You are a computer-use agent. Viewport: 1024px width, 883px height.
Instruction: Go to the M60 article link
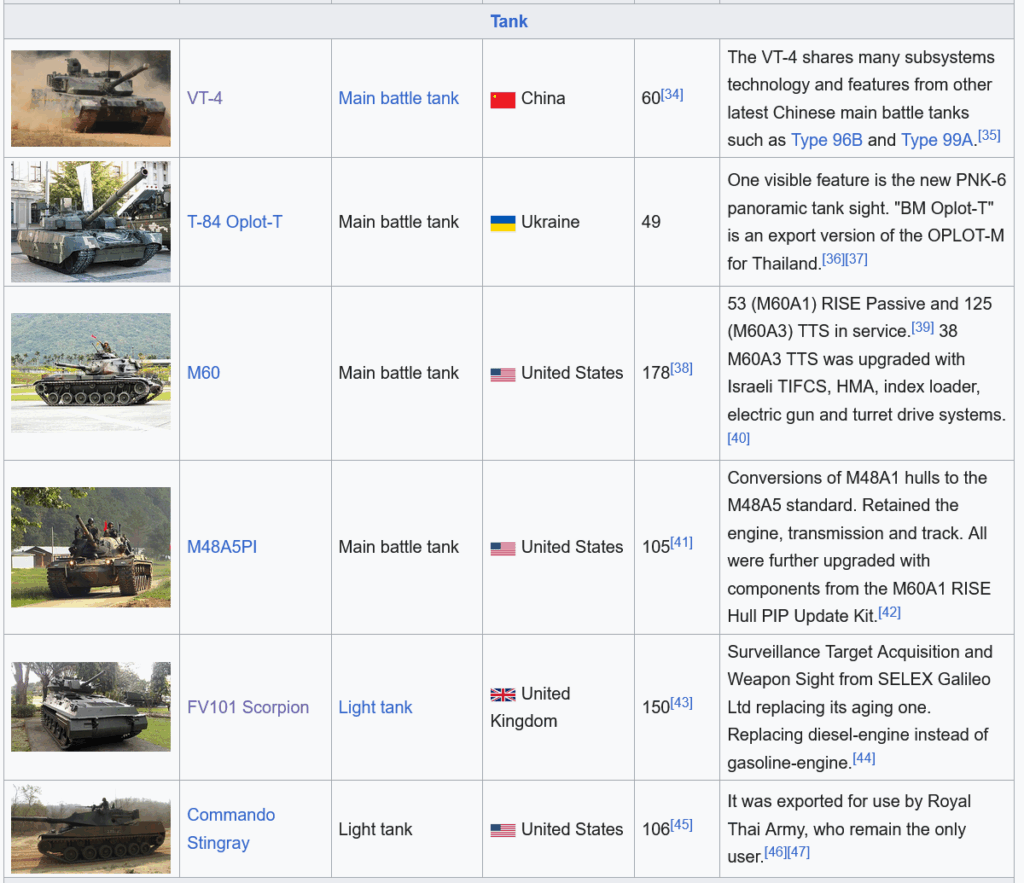(203, 373)
